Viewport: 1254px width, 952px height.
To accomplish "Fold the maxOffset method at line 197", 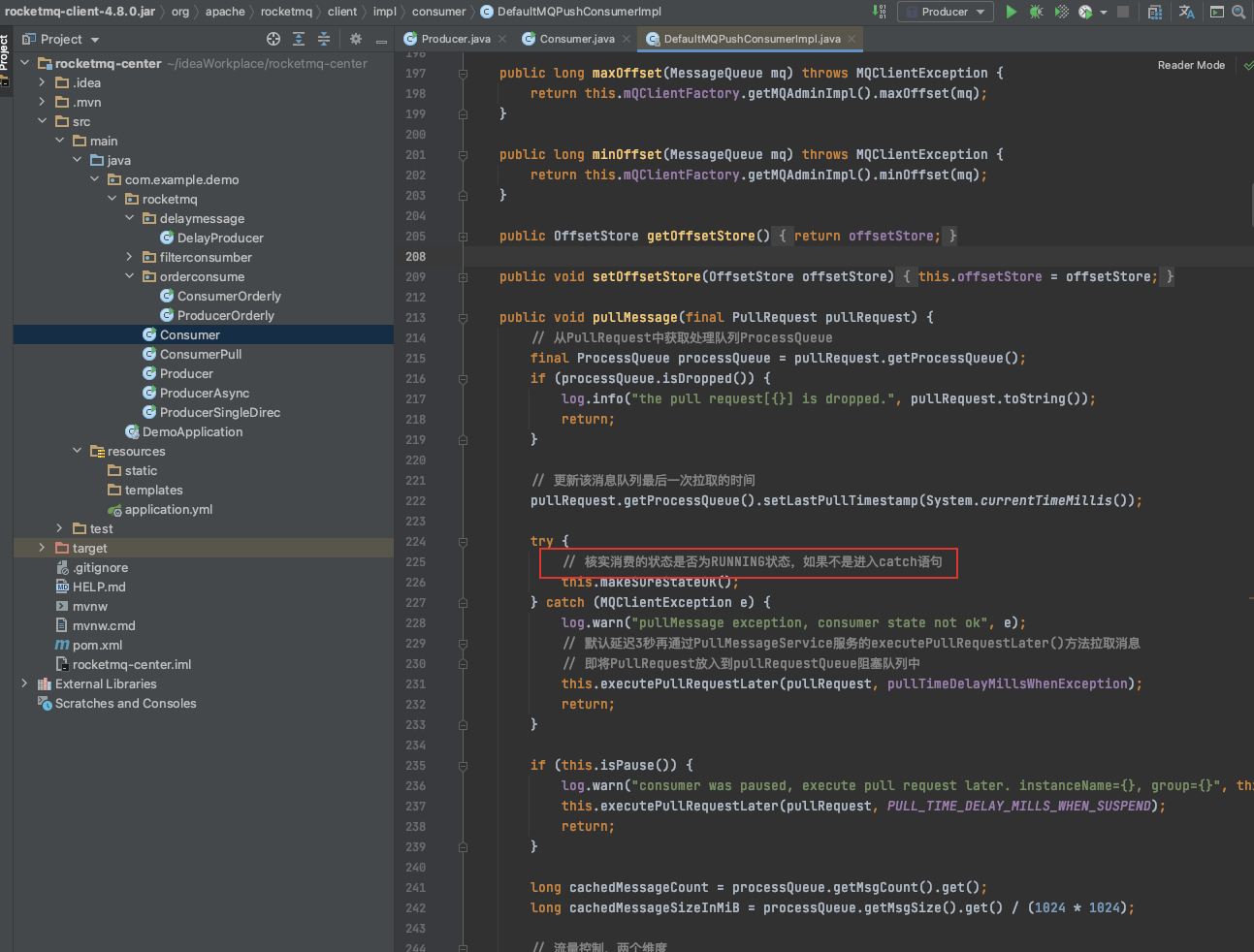I will 464,74.
